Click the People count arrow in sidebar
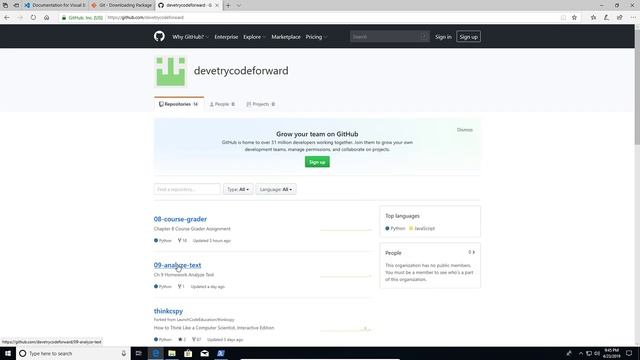 472,252
